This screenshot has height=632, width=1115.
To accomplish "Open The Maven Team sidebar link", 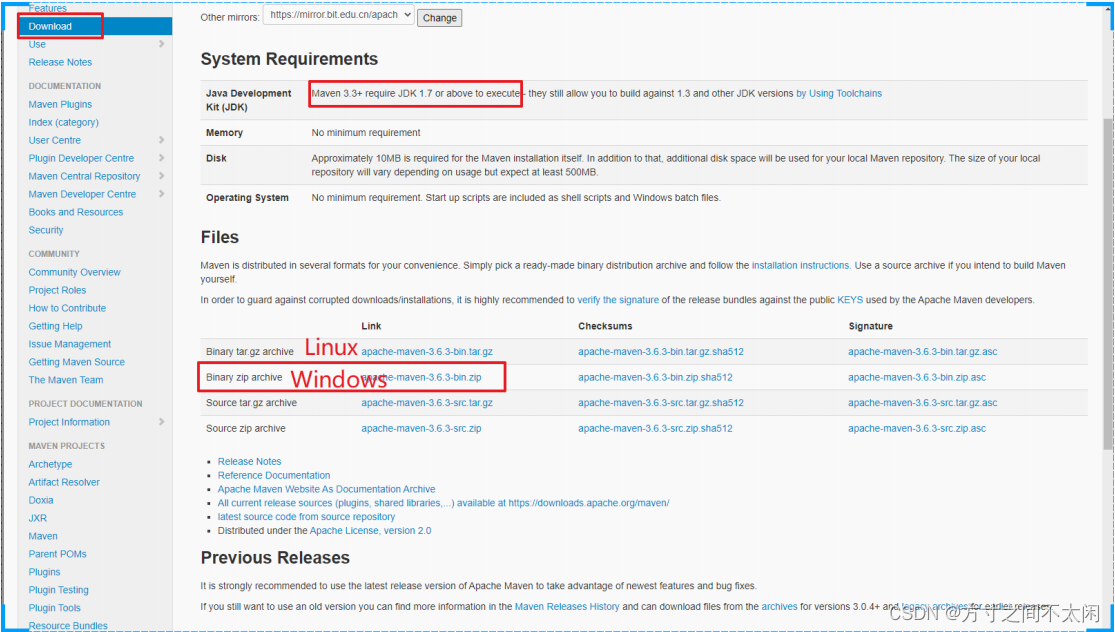I will click(66, 380).
